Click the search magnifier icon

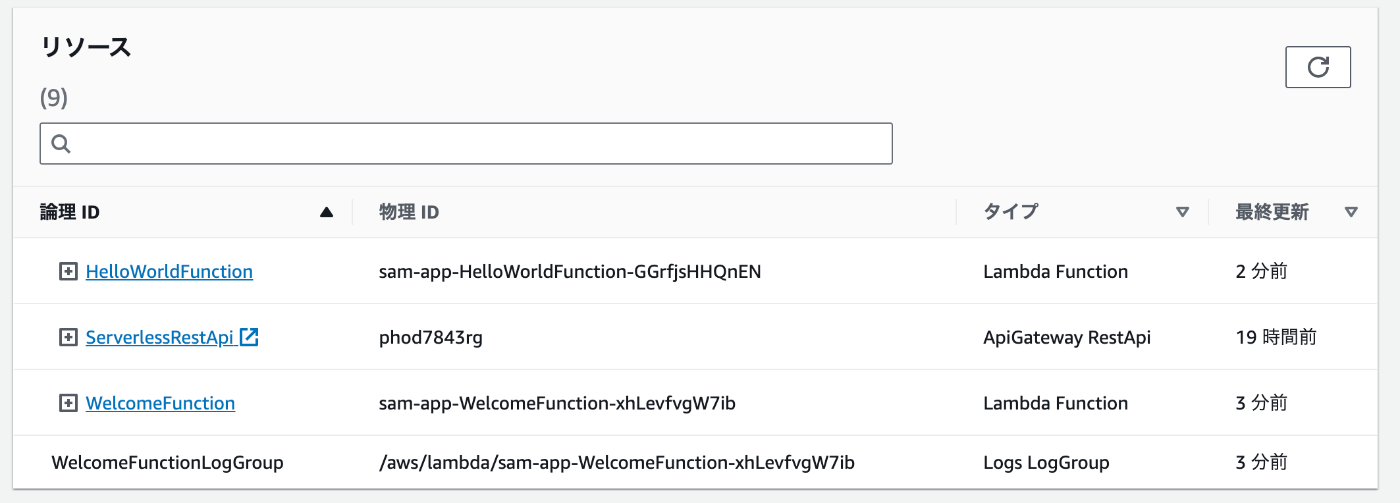coord(60,144)
